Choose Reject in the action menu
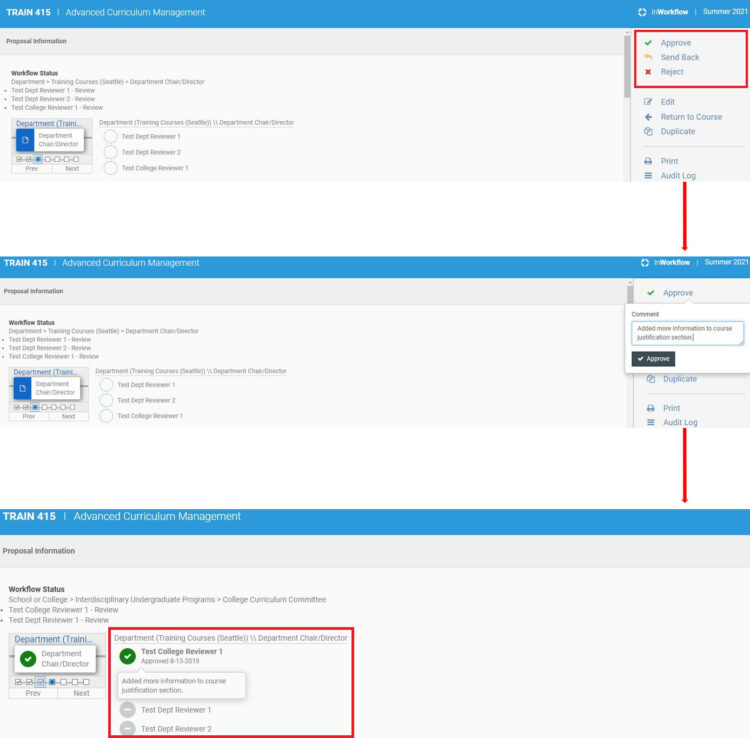The width and height of the screenshot is (750, 738). [672, 72]
